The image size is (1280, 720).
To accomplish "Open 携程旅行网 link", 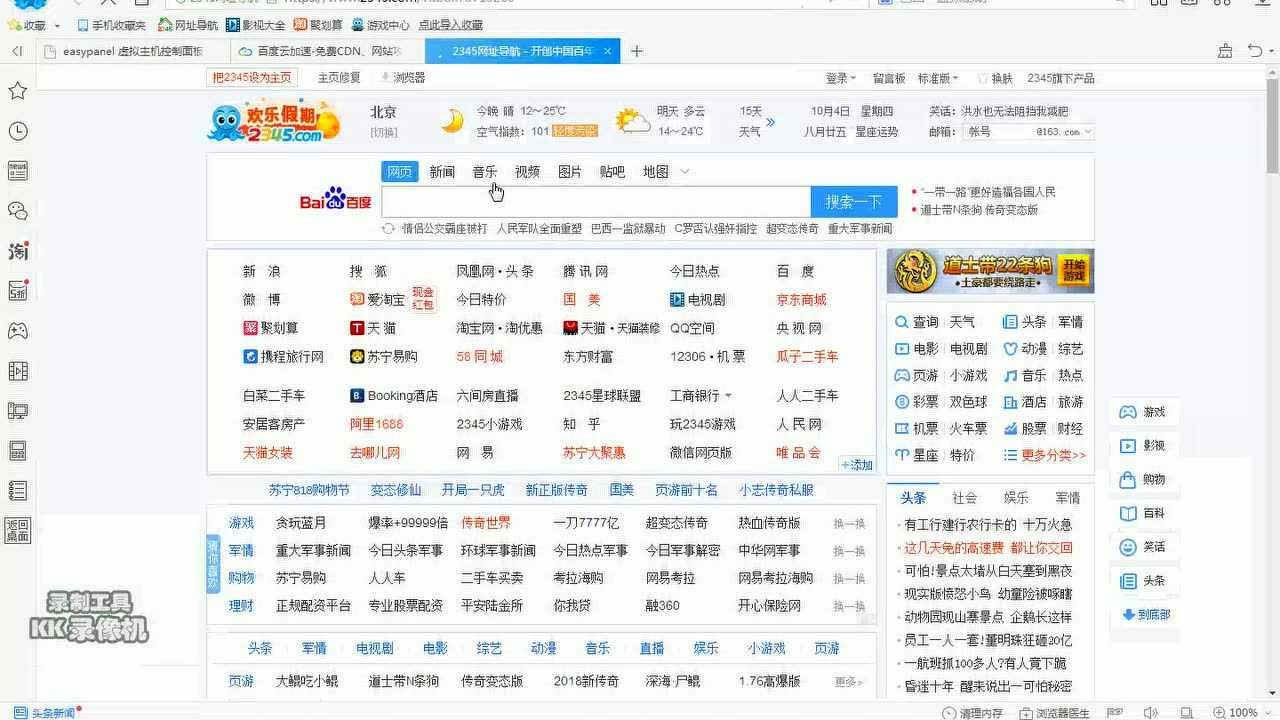I will pyautogui.click(x=283, y=356).
